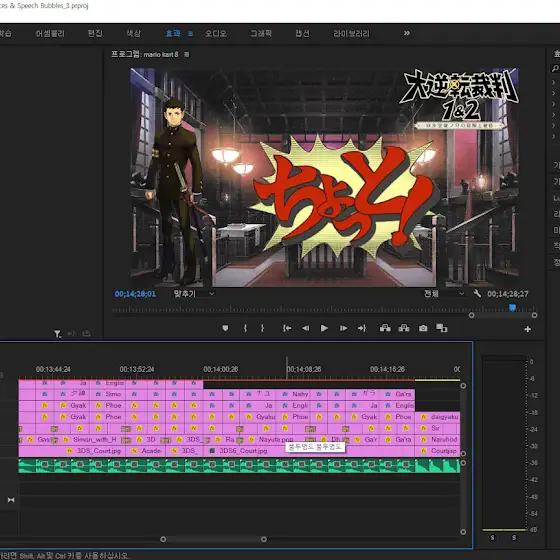
Task: Click the duration 00;14;28;27
Action: tap(508, 294)
